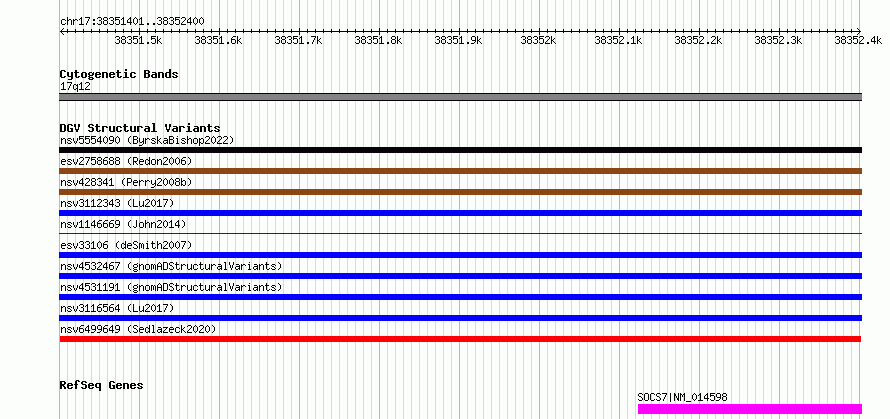
Task: Select the brown esv2758688 variant bar
Action: point(460,171)
